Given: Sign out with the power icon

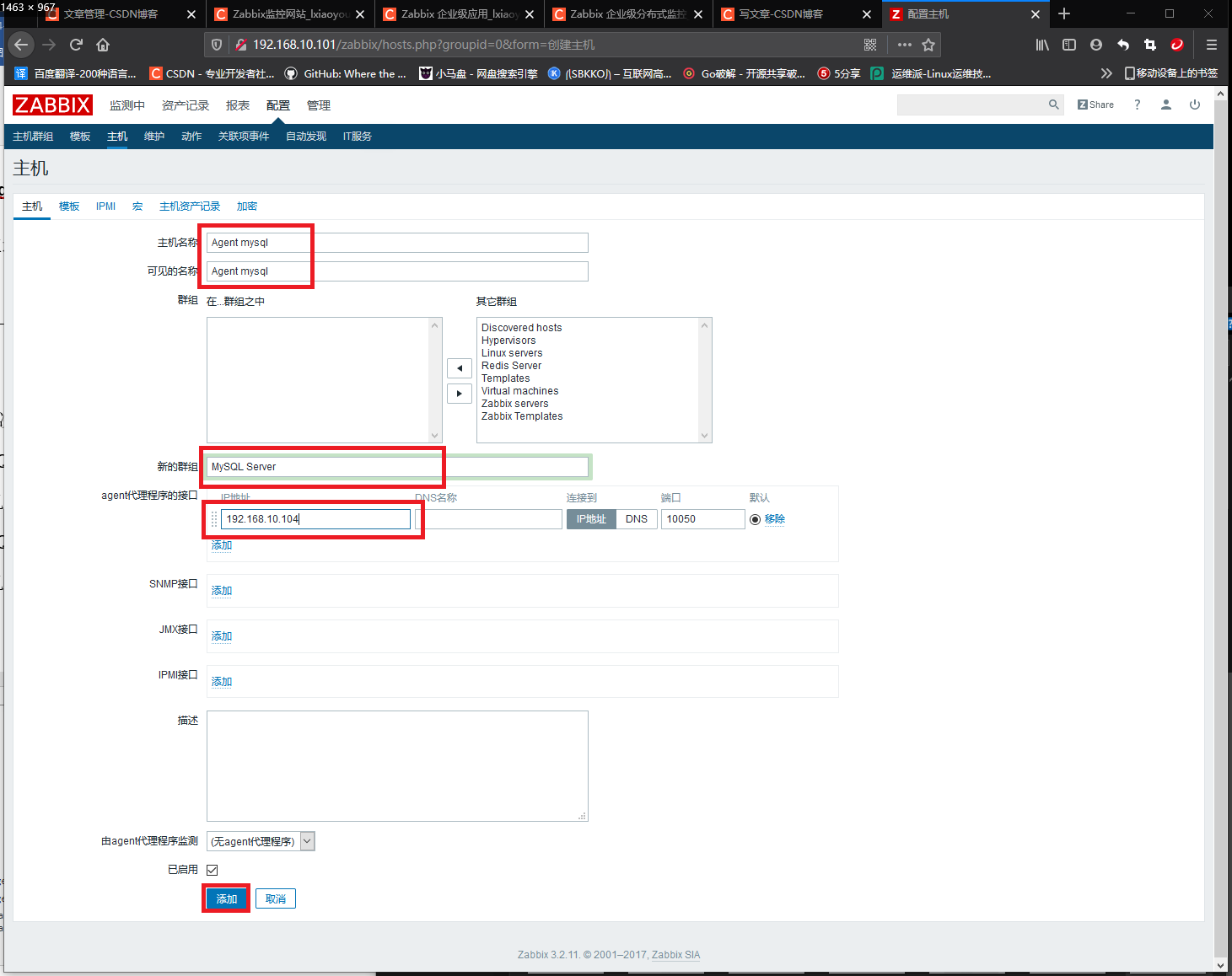Looking at the screenshot, I should click(1195, 105).
